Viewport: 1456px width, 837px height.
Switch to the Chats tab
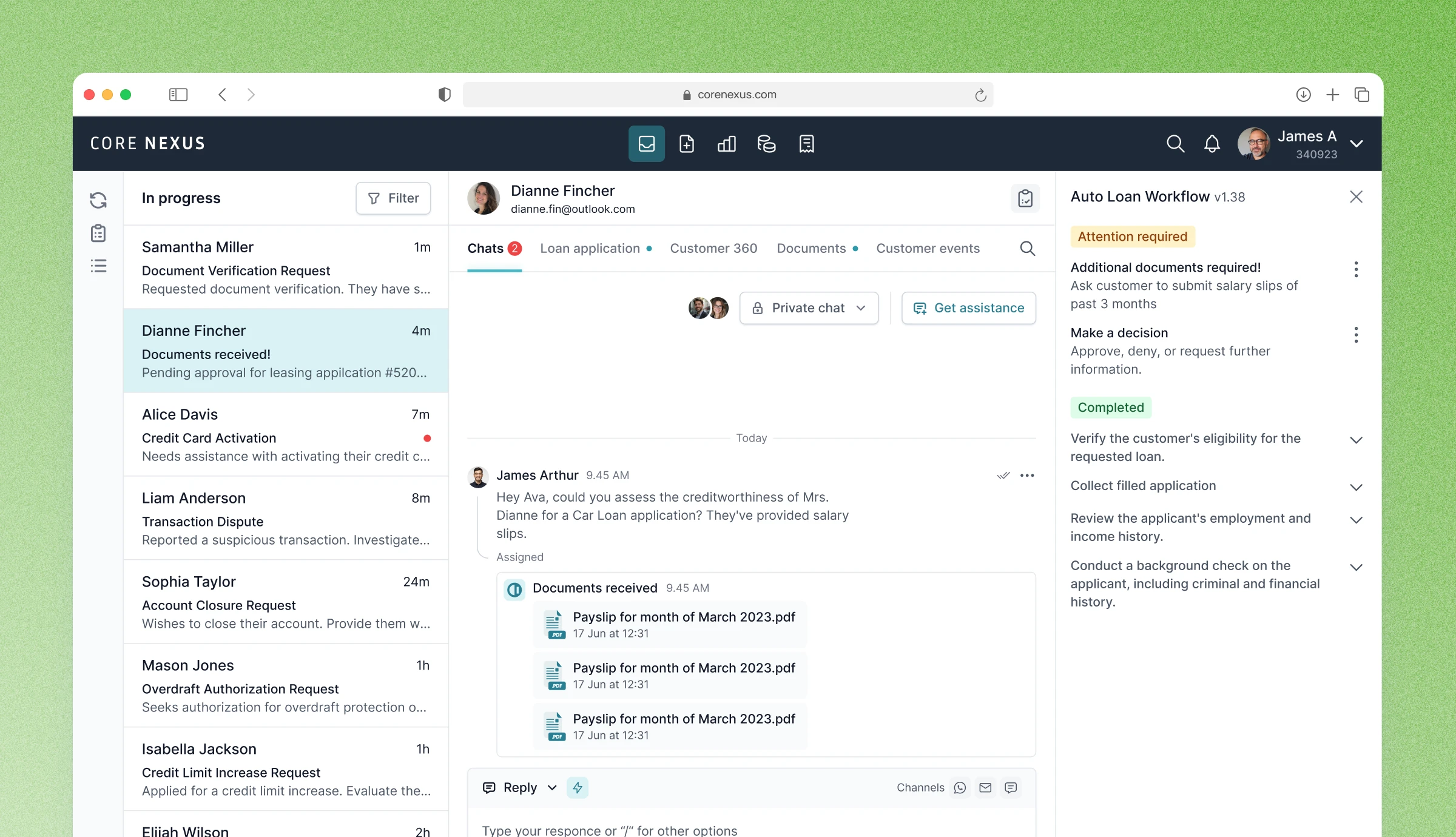(494, 249)
